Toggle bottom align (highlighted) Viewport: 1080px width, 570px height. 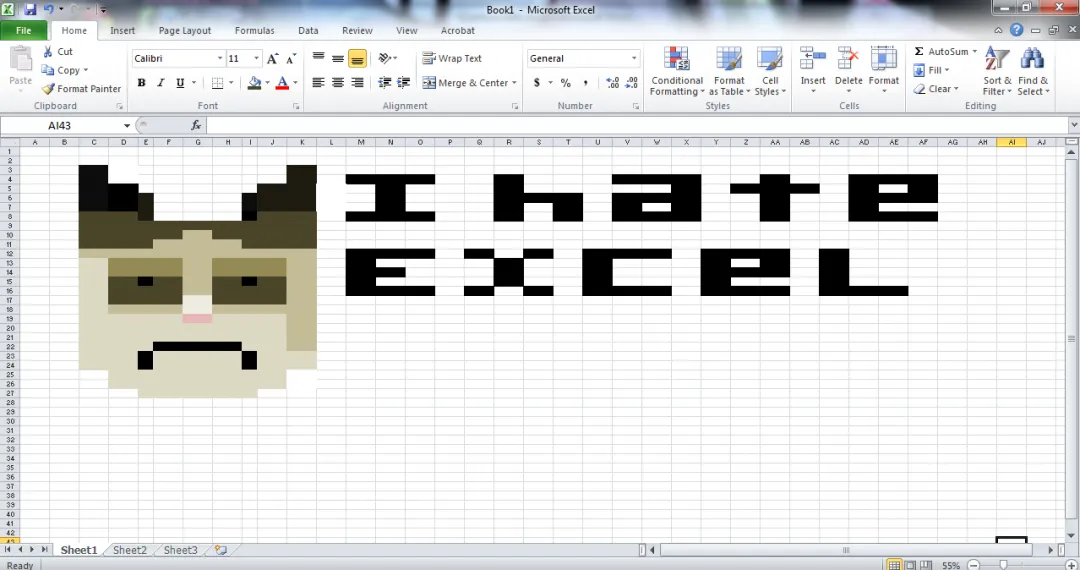click(x=357, y=59)
